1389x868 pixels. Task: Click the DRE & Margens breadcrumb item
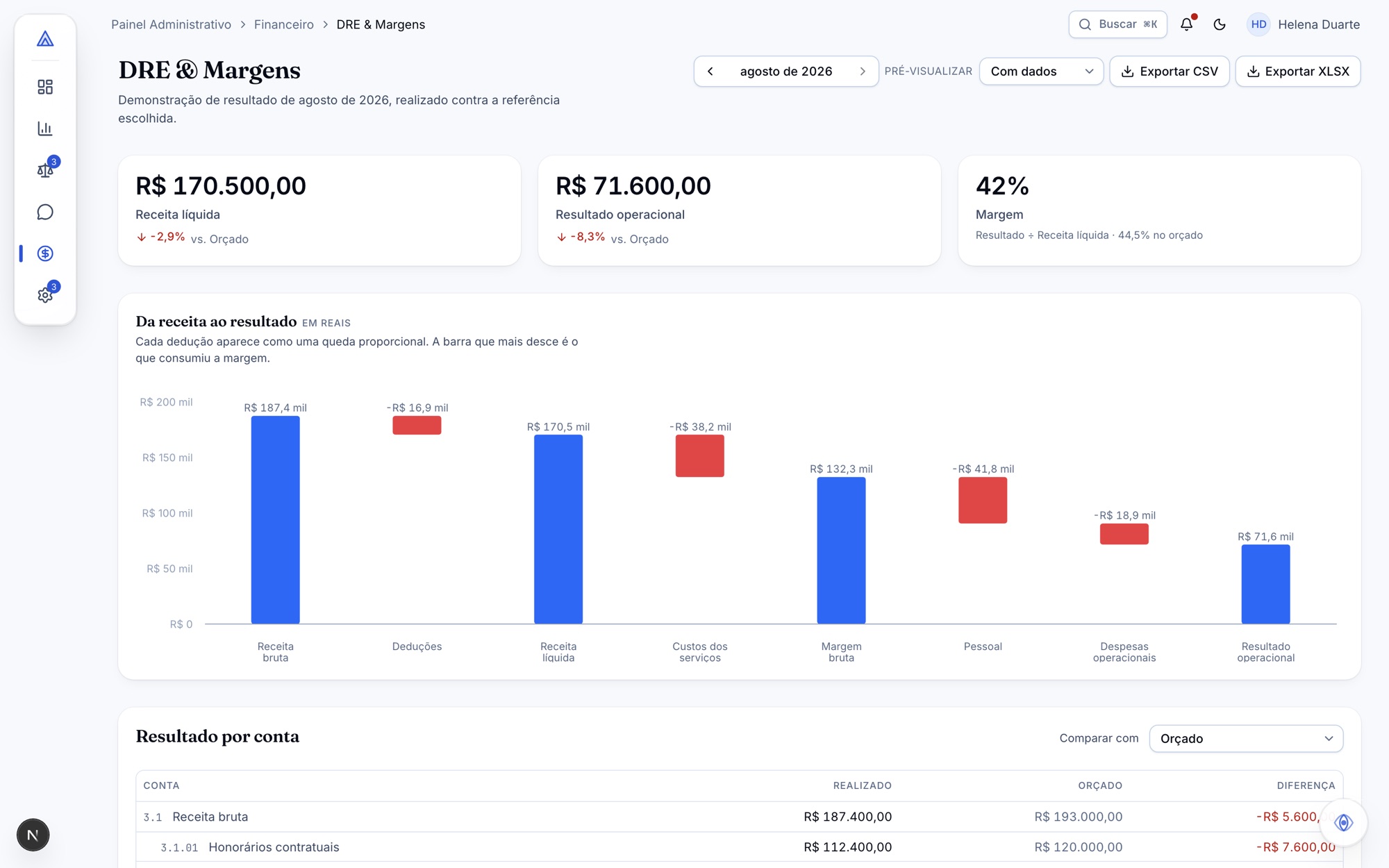[x=381, y=24]
